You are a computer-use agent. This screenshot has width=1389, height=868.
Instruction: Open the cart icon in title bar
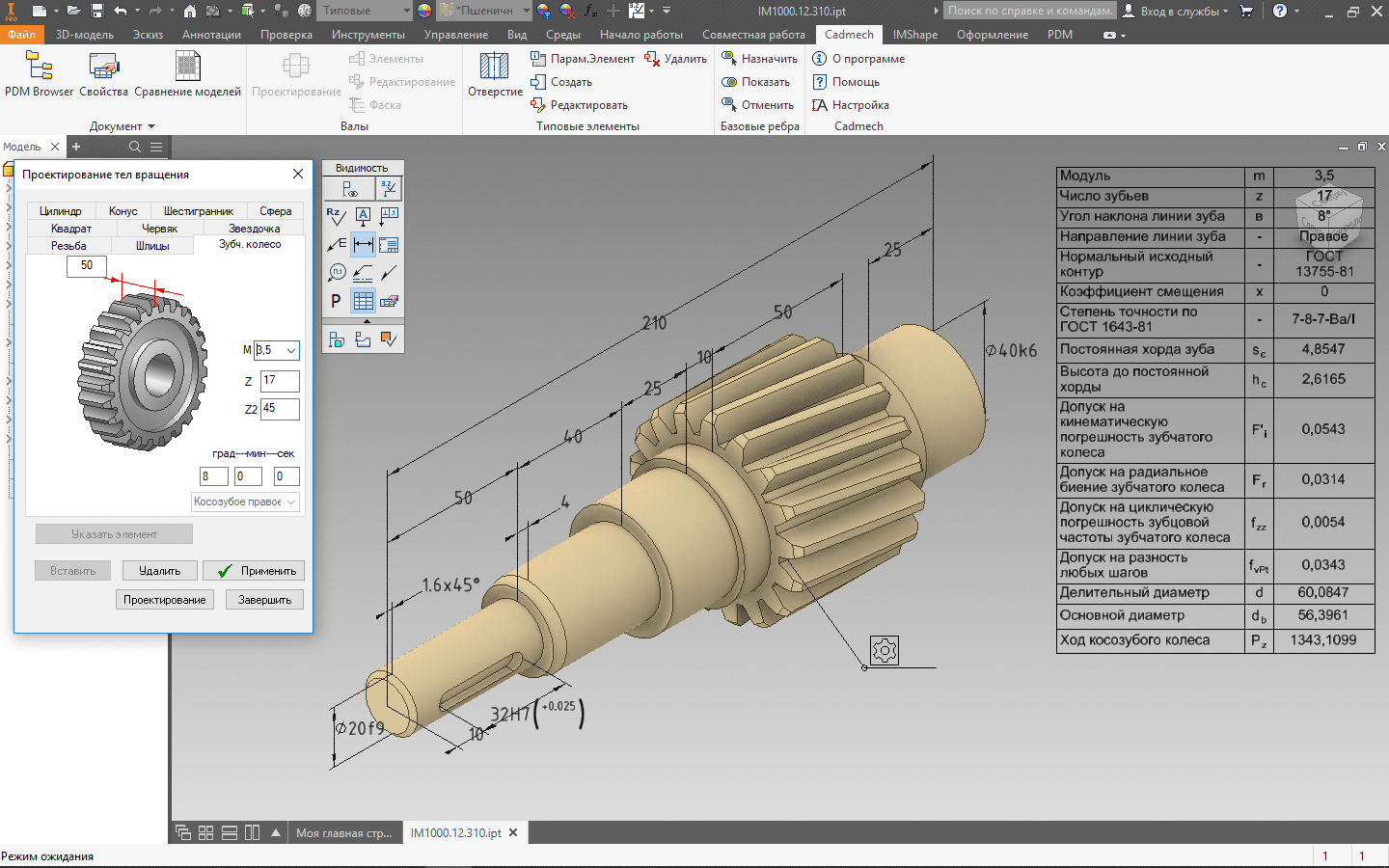click(x=1246, y=11)
